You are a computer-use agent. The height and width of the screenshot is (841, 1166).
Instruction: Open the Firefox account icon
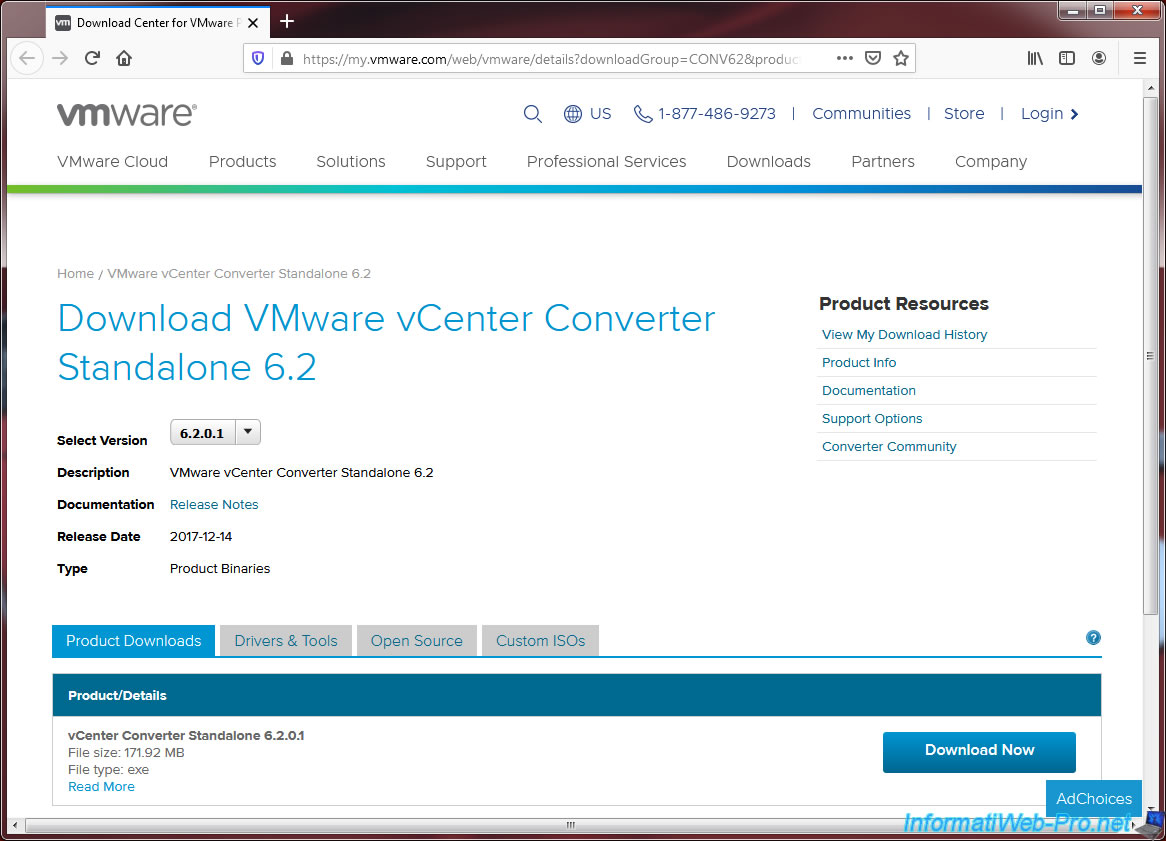coord(1099,58)
